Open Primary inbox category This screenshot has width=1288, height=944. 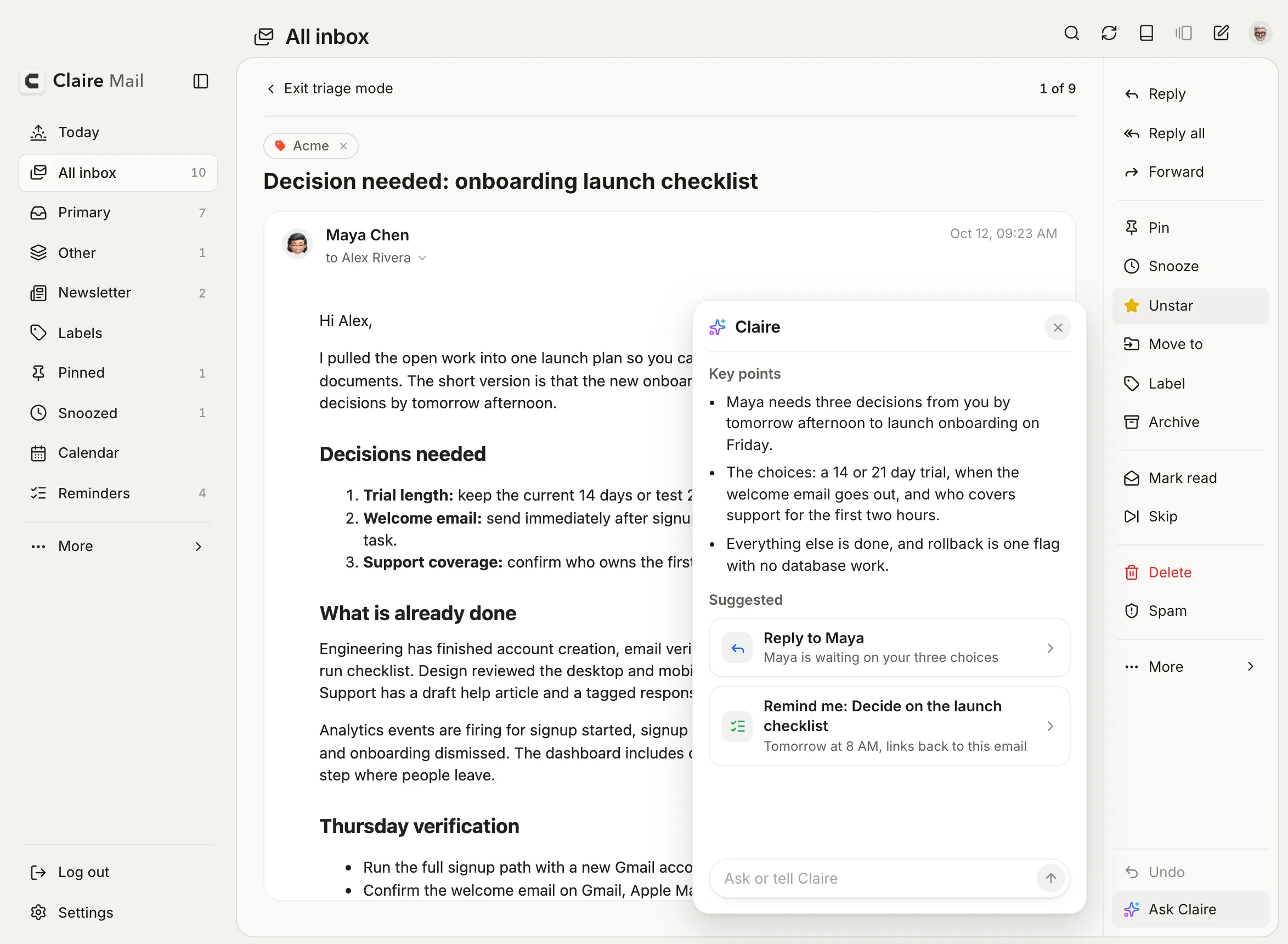pos(117,212)
